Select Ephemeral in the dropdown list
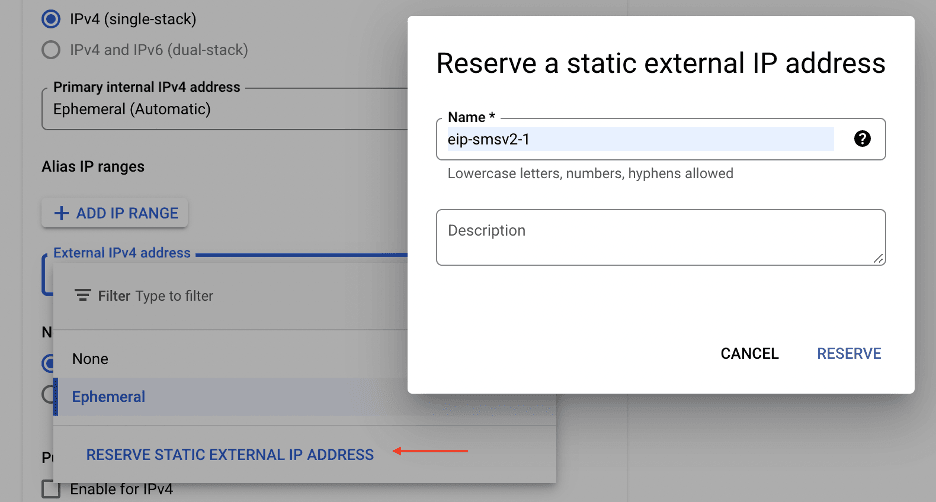 109,397
